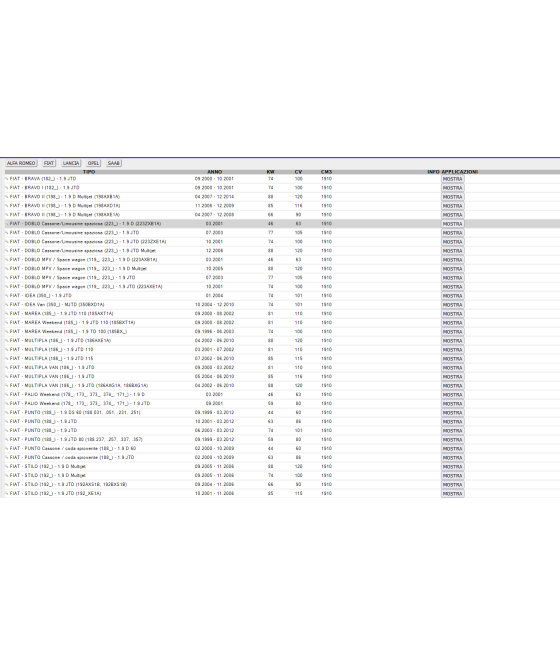Show applications for highlighted DOBLO 1.9 D (223ZXB1A)
This screenshot has height=655, width=560.
453,224
